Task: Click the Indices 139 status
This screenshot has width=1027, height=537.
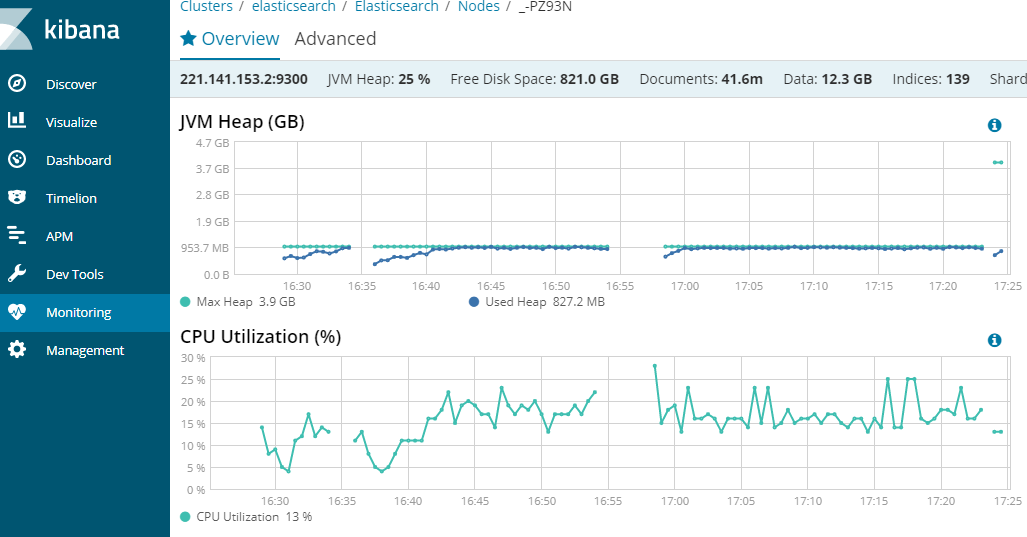Action: coord(931,79)
